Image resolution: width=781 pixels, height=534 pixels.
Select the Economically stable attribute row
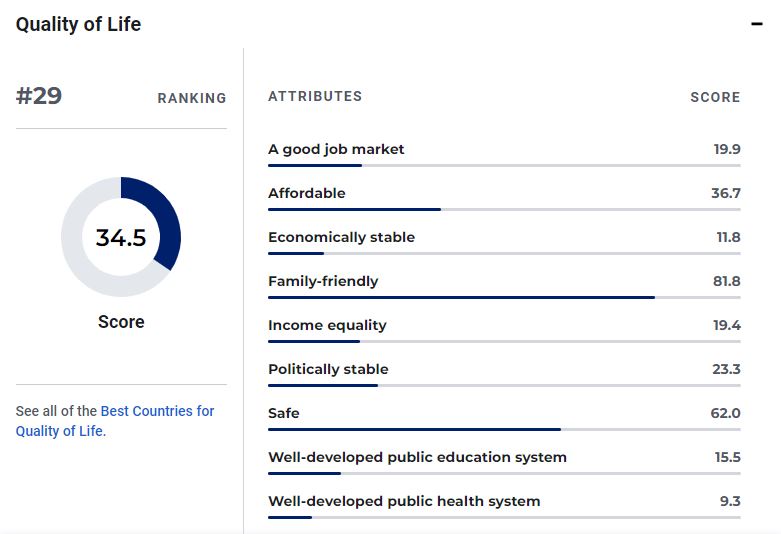coord(504,242)
